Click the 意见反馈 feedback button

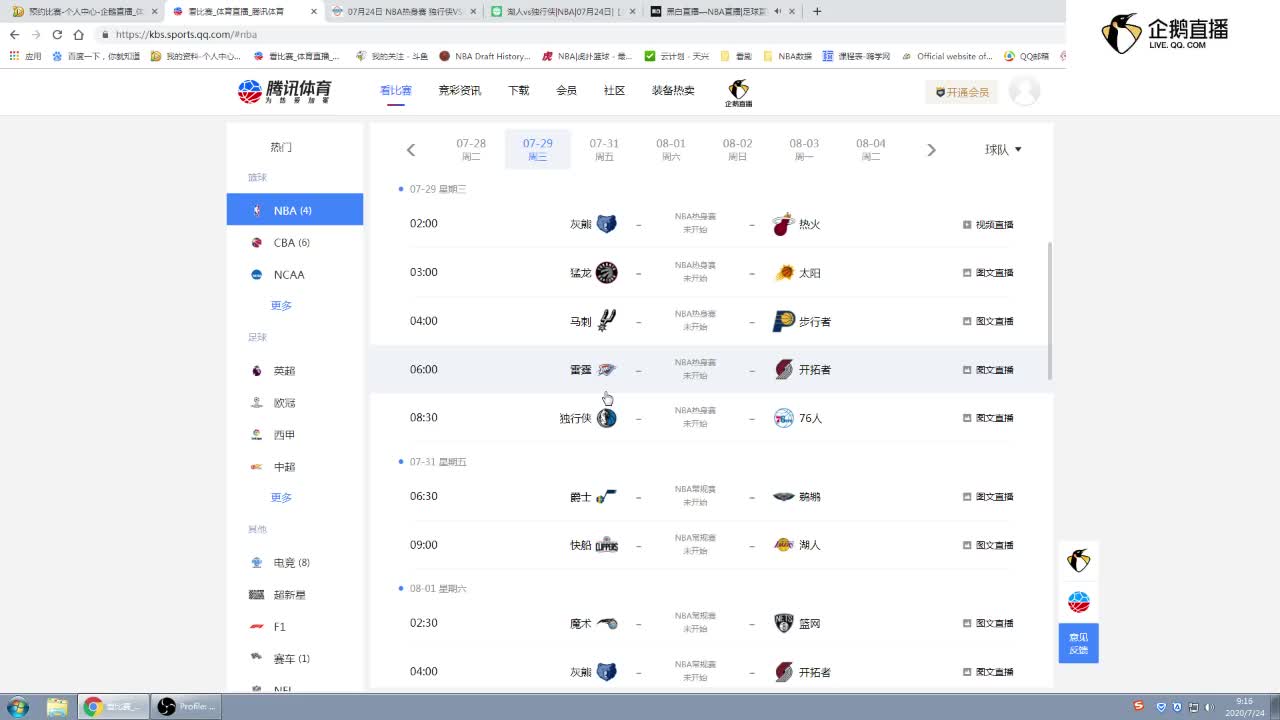click(x=1078, y=643)
